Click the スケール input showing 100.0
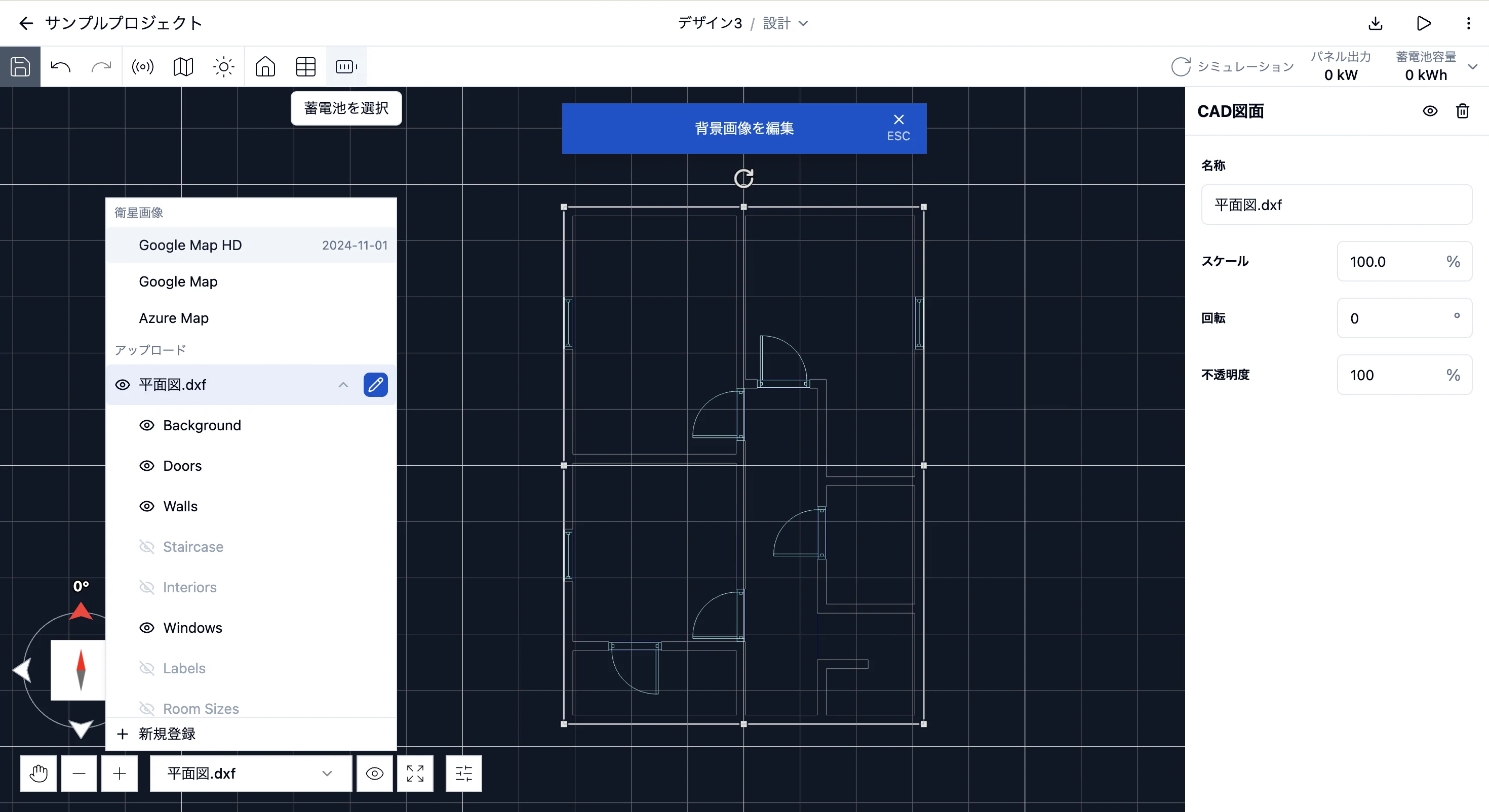 pyautogui.click(x=1404, y=261)
